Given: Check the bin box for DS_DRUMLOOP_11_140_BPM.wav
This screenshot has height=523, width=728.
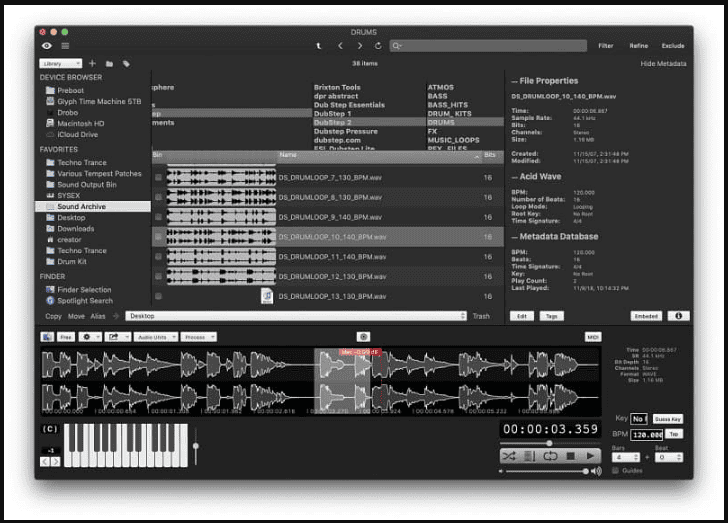Looking at the screenshot, I should coord(158,256).
